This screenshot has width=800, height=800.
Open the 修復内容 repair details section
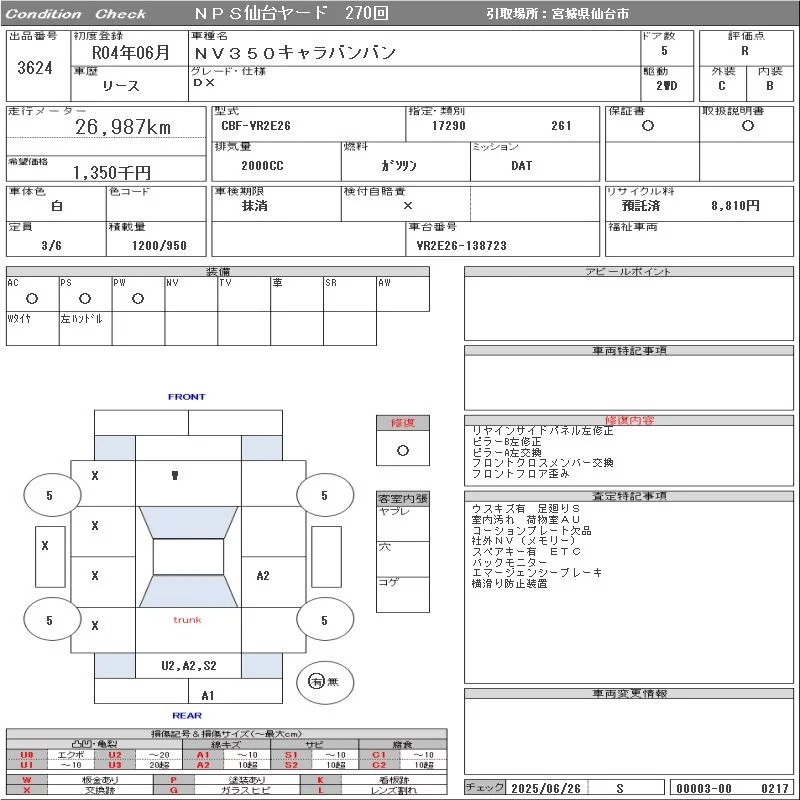pyautogui.click(x=629, y=420)
